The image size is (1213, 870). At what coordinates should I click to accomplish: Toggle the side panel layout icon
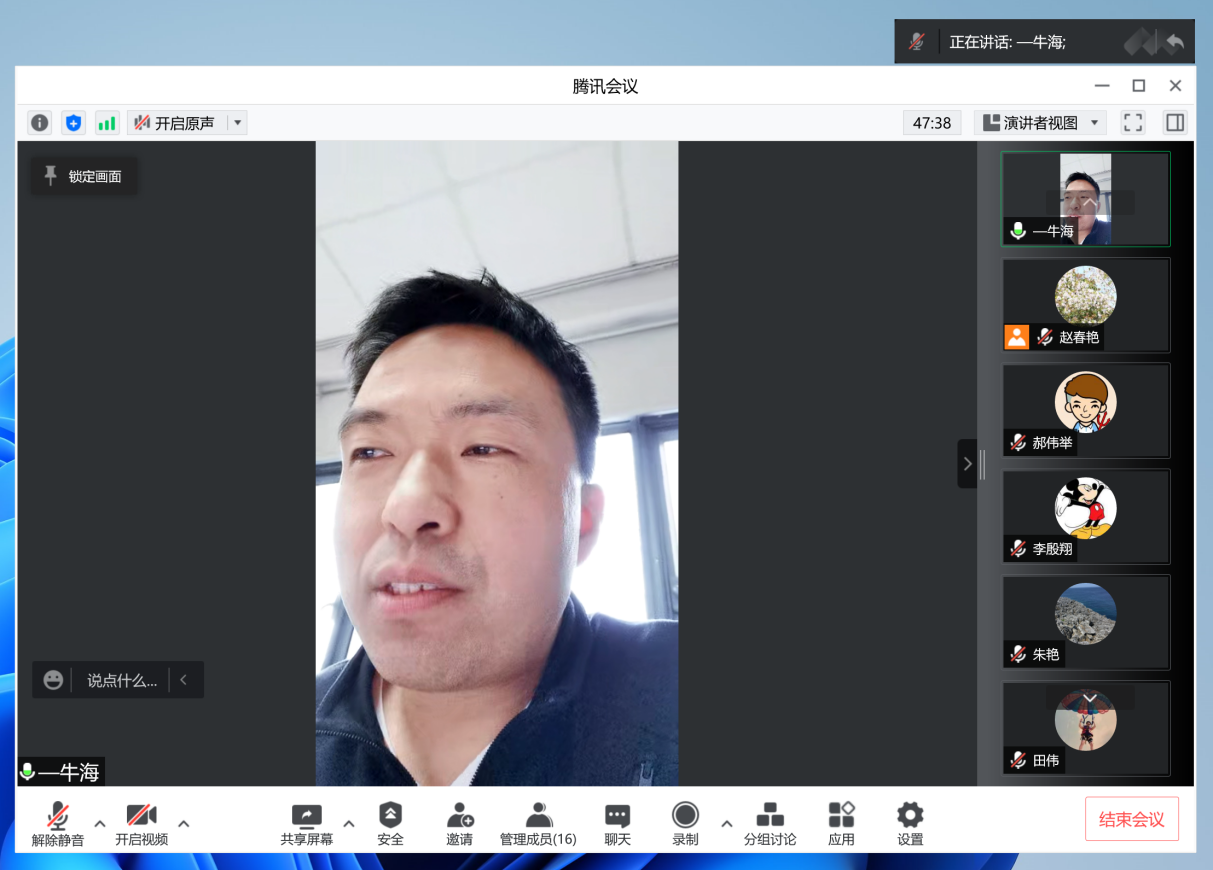(1175, 123)
